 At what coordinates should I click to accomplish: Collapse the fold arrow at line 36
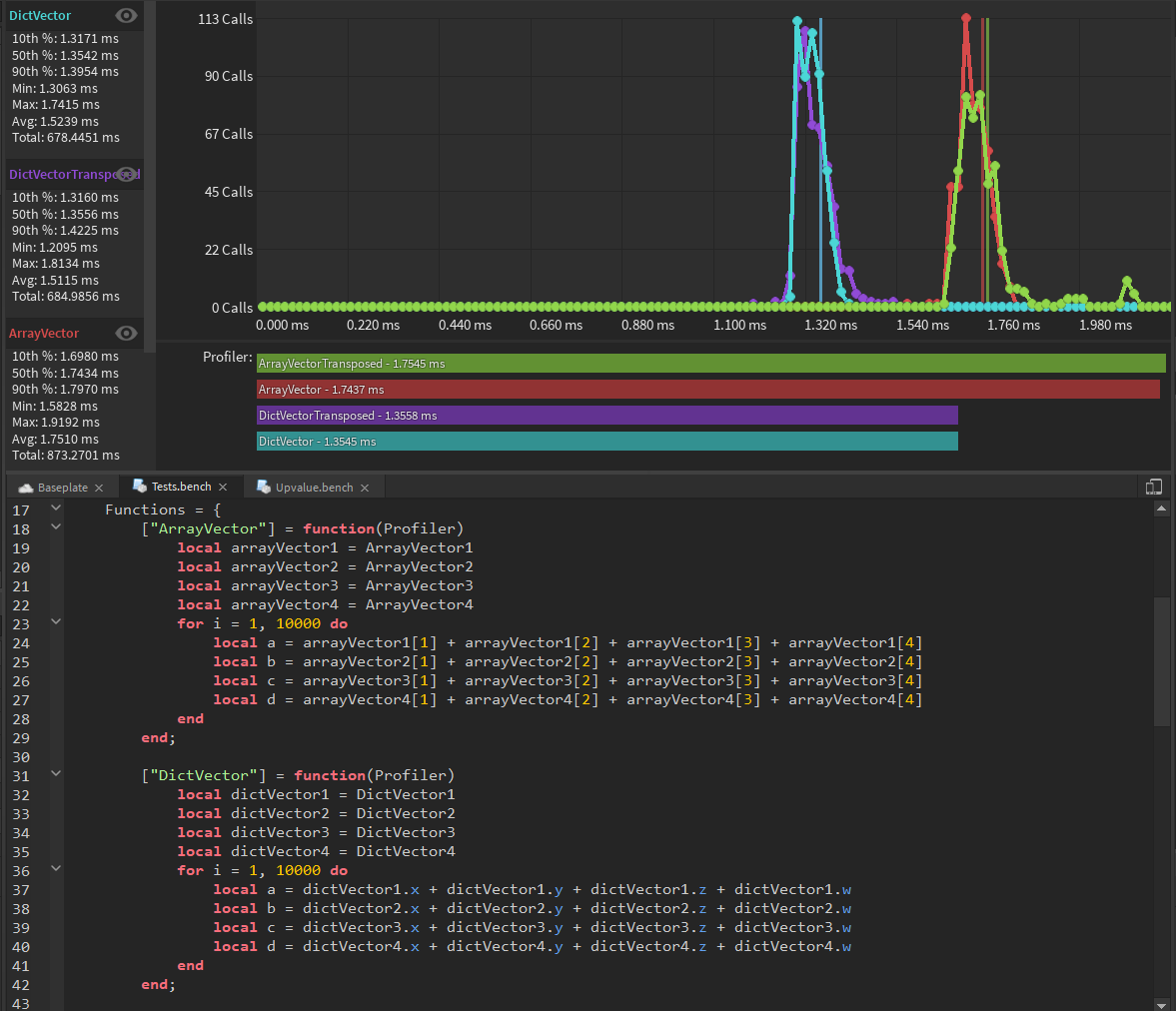point(56,869)
